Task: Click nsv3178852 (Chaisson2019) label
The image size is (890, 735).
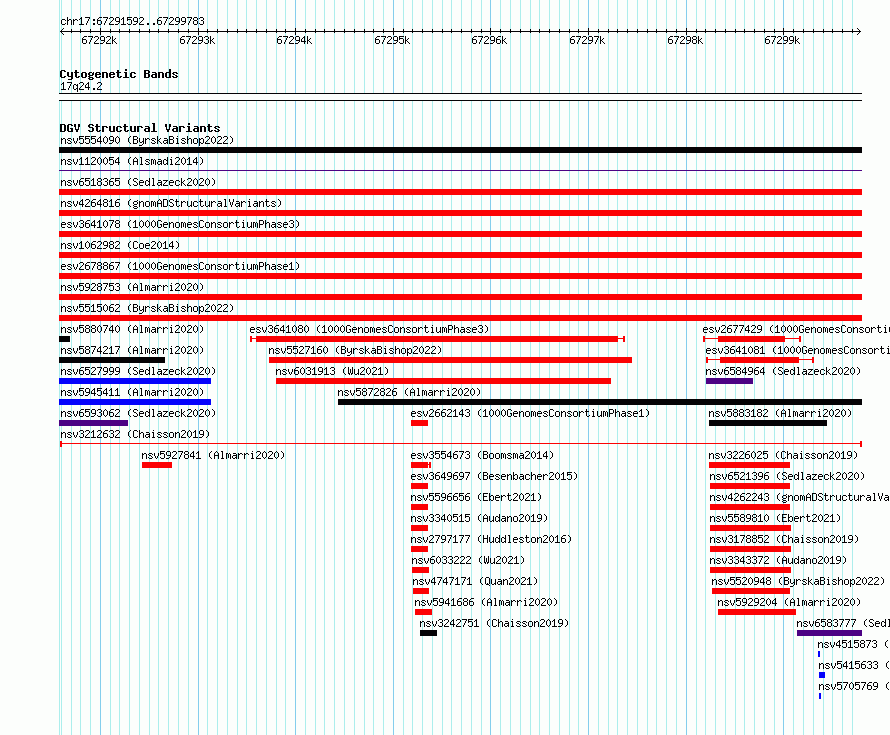Action: click(x=784, y=539)
